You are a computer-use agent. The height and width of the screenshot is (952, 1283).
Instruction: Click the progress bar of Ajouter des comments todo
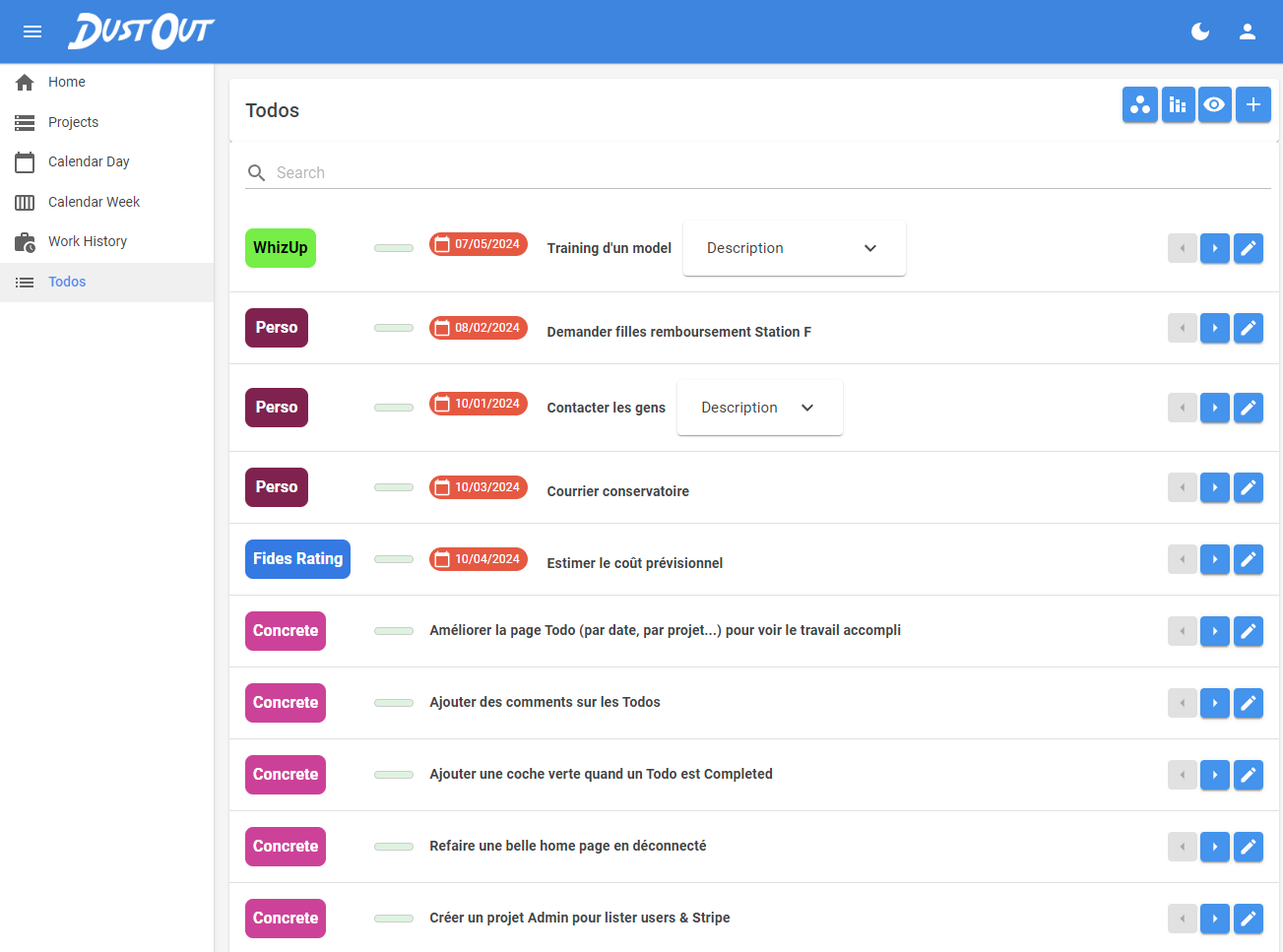[x=394, y=703]
